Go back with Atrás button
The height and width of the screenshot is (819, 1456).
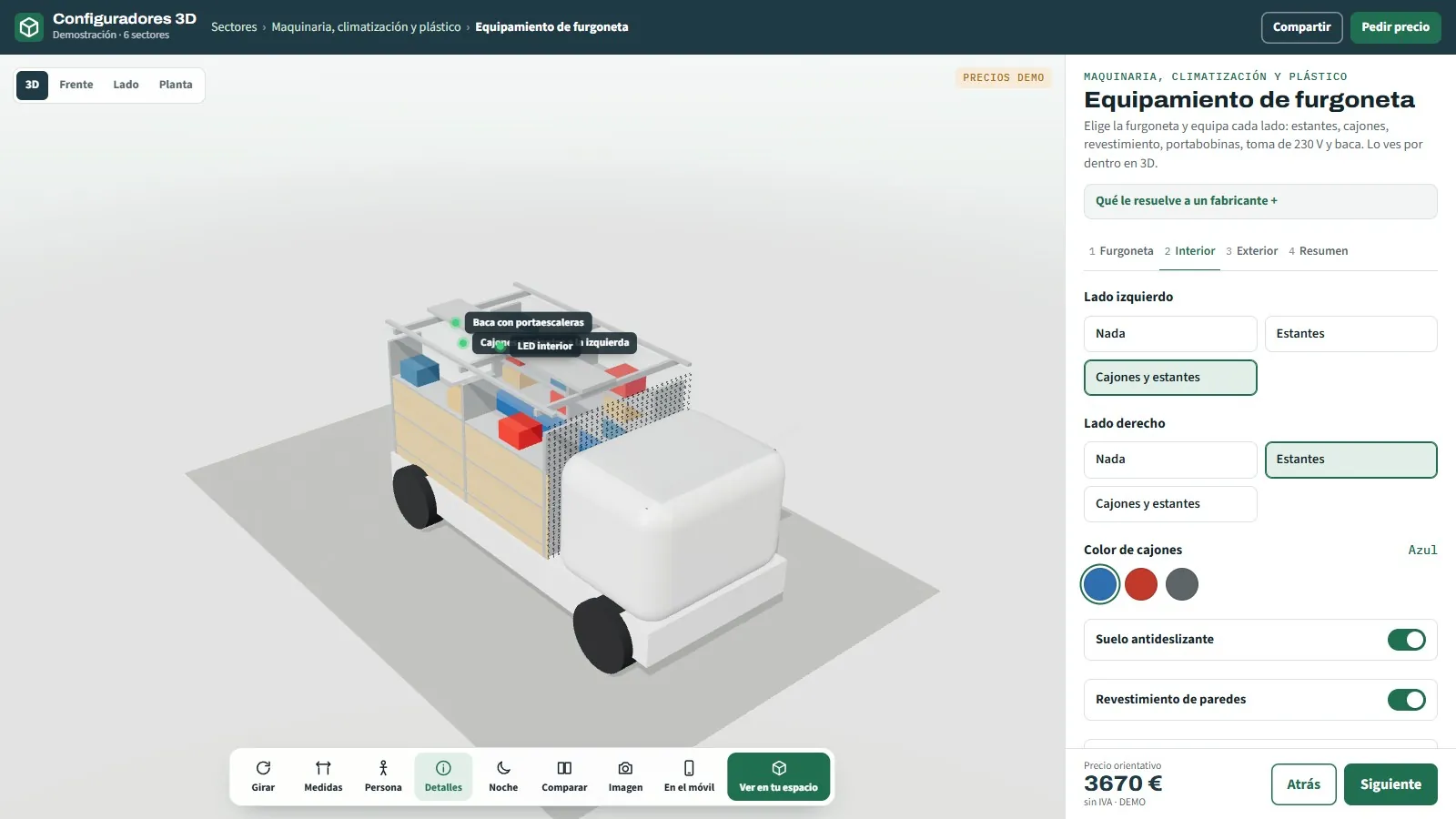(1303, 784)
